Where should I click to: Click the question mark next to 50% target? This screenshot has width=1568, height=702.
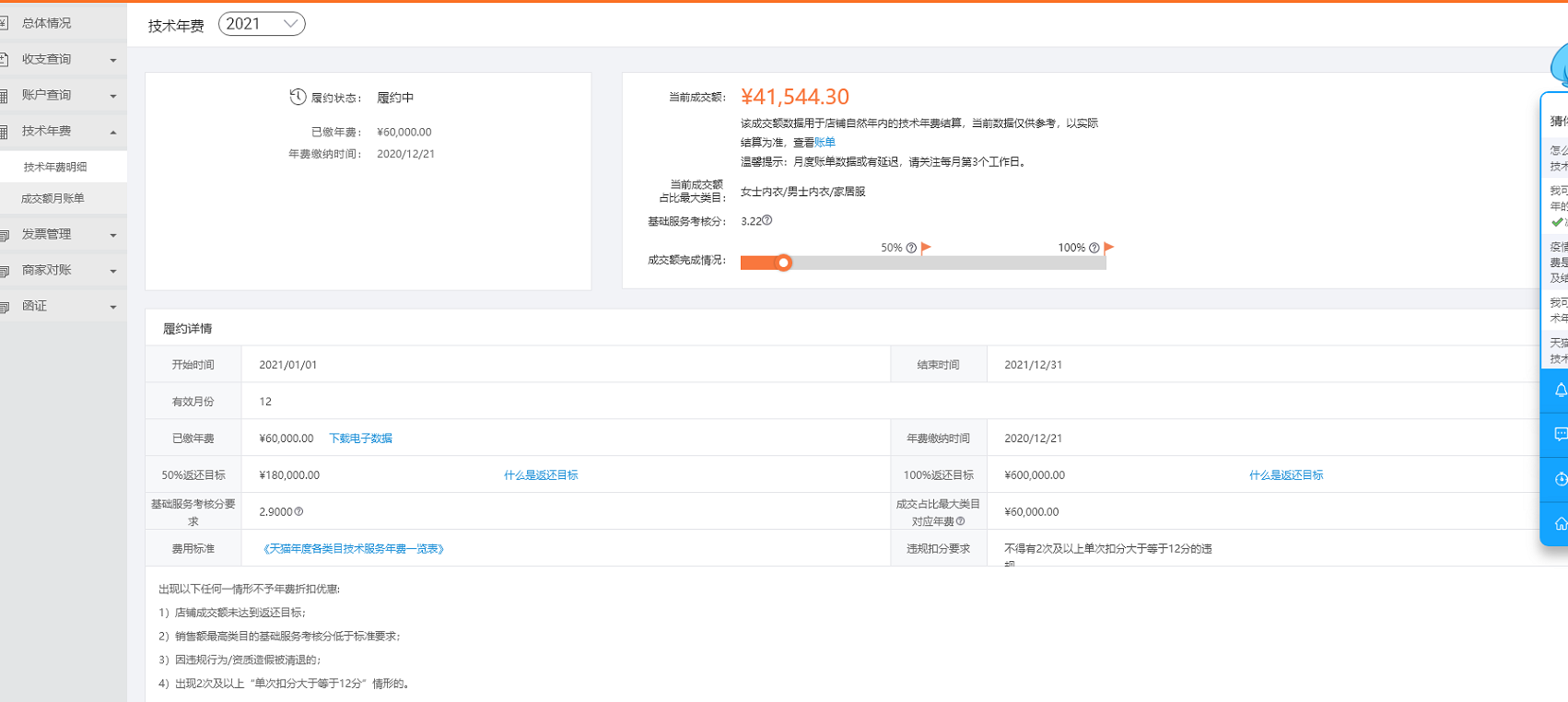coord(911,248)
